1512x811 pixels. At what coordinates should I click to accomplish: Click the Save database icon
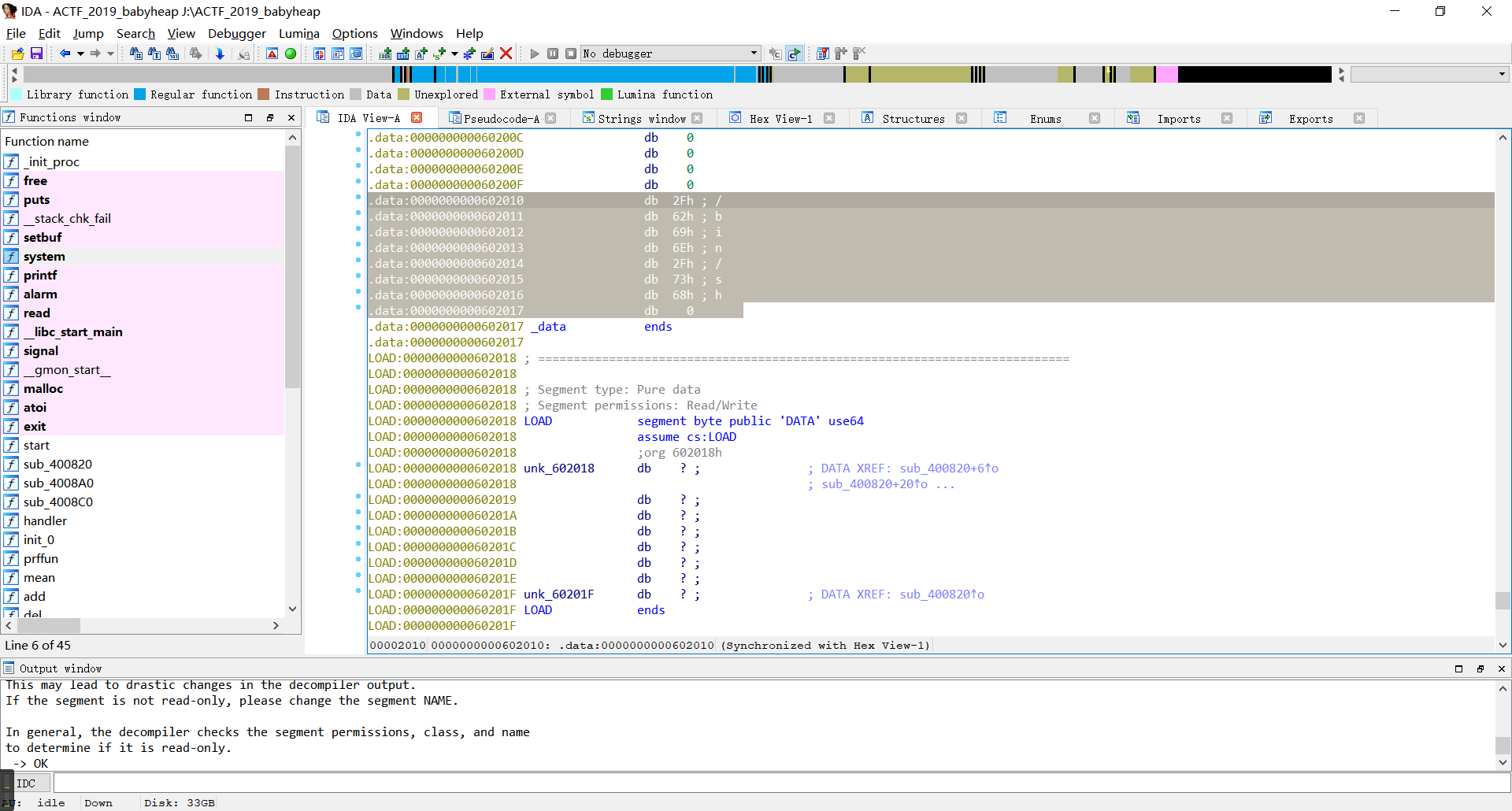(36, 54)
